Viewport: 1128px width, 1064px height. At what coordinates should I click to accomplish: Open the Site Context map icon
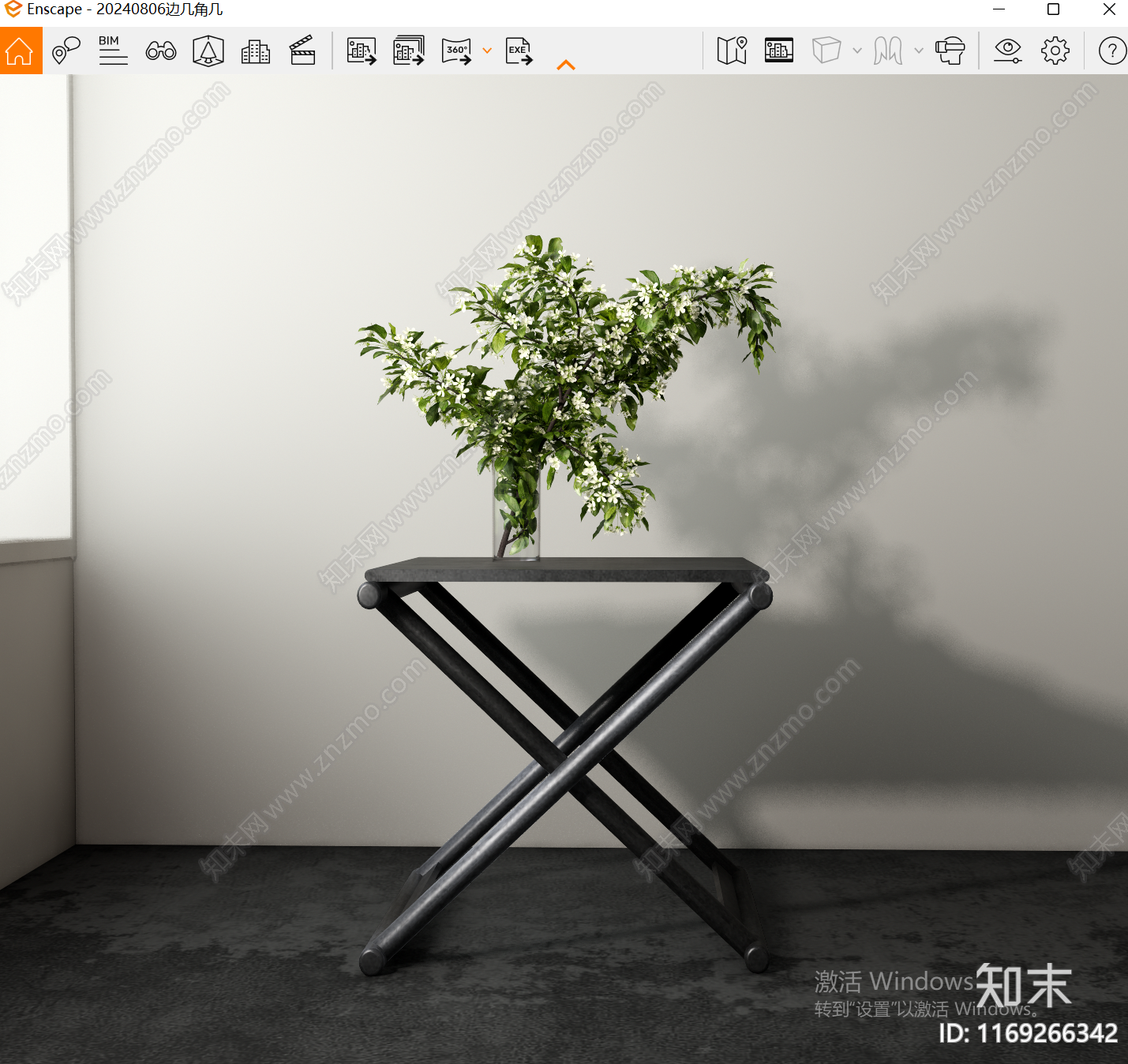tap(208, 51)
